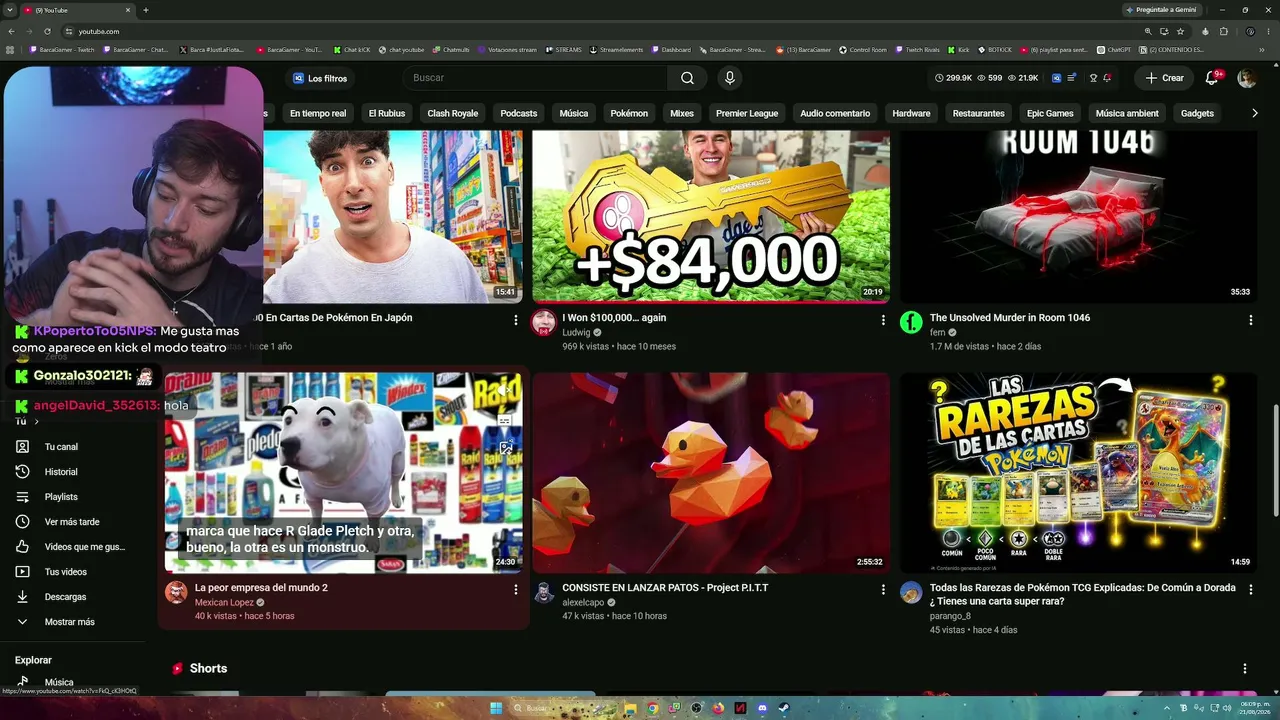The image size is (1280, 720).
Task: Open the Tu canal sidebar entry
Action: tap(72, 447)
